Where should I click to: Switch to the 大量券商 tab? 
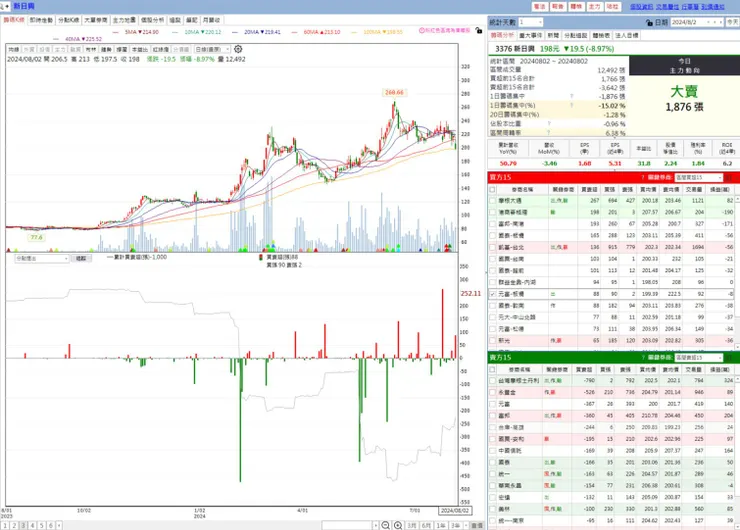(96, 20)
